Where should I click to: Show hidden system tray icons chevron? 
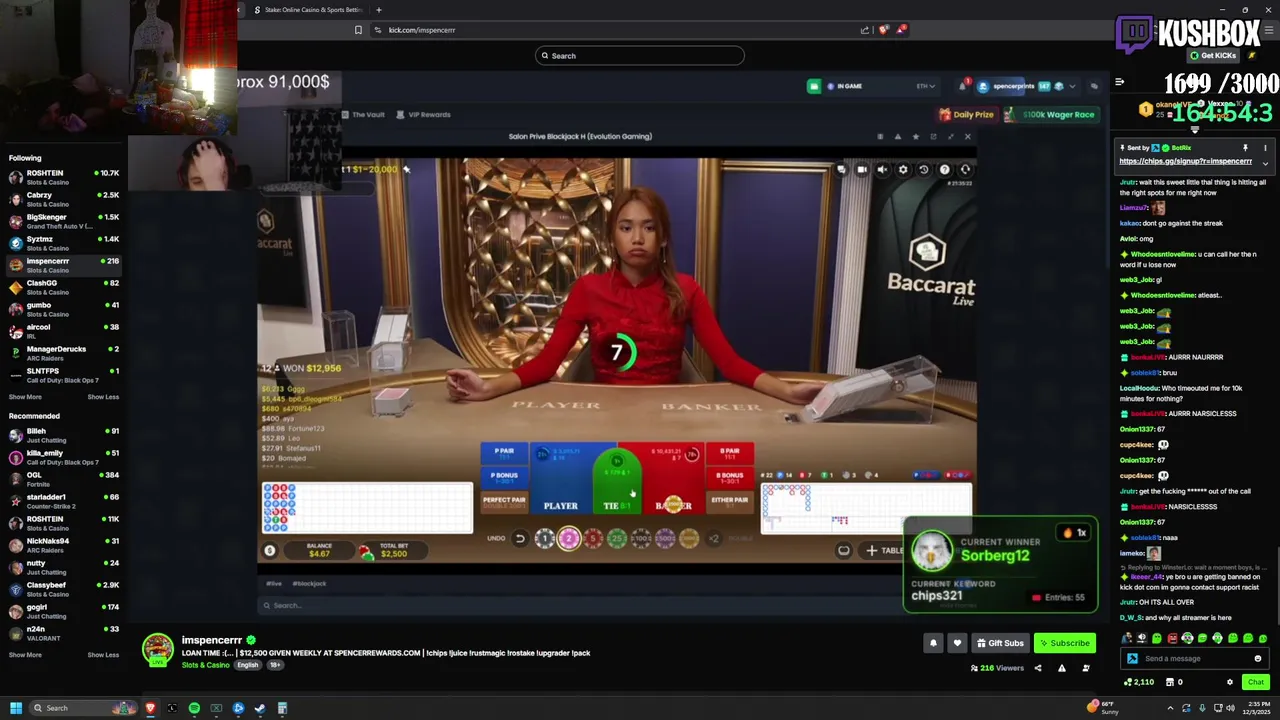click(x=1170, y=708)
